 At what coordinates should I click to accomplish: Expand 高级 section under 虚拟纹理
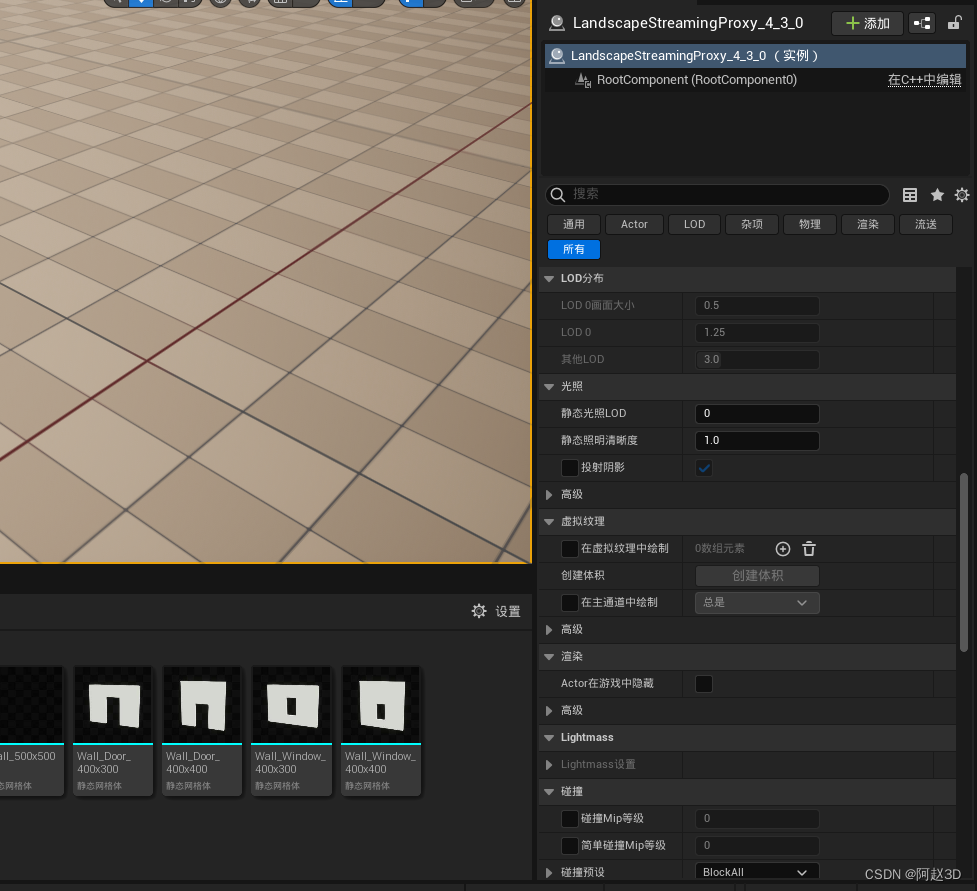(x=549, y=629)
